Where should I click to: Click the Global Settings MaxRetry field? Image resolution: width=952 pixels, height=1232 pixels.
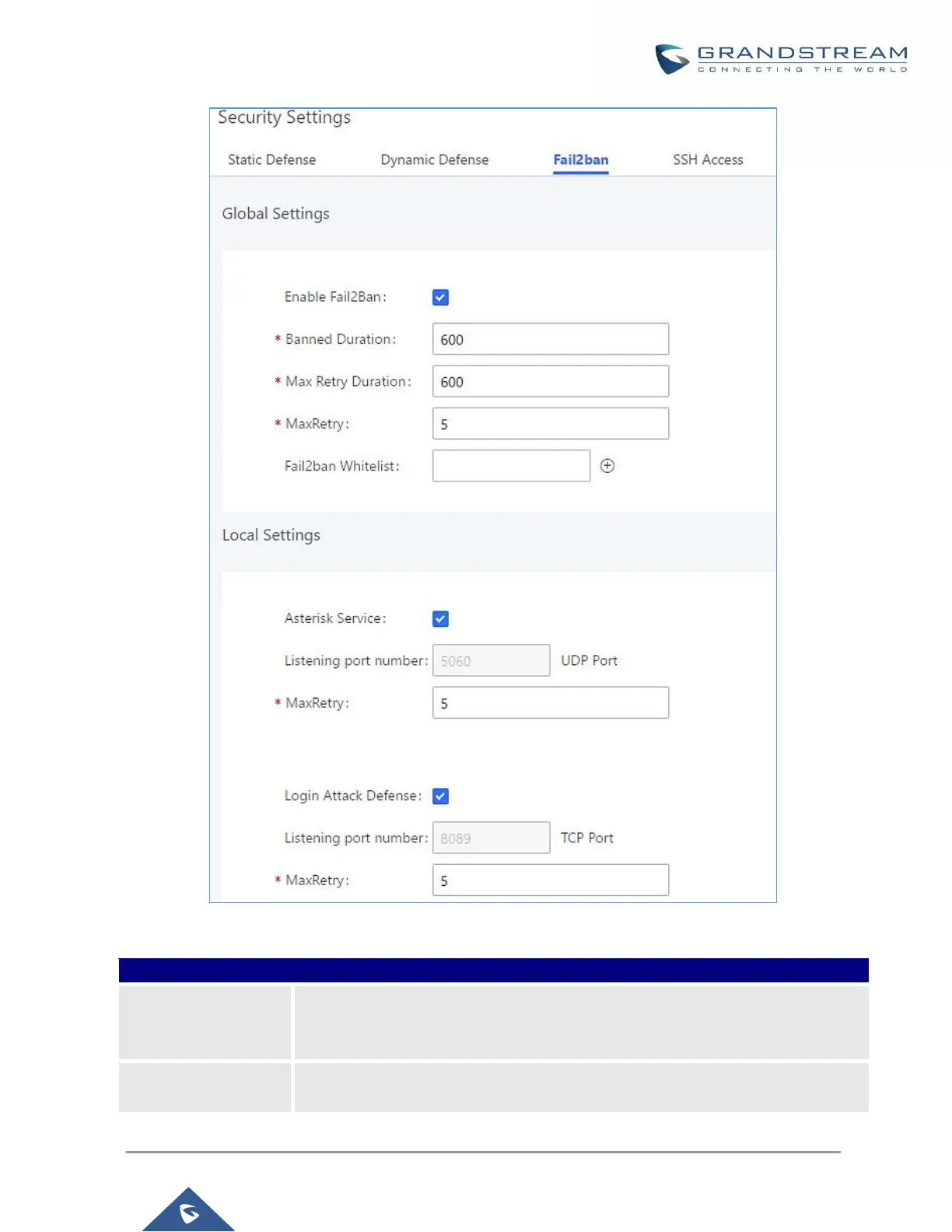click(x=551, y=423)
